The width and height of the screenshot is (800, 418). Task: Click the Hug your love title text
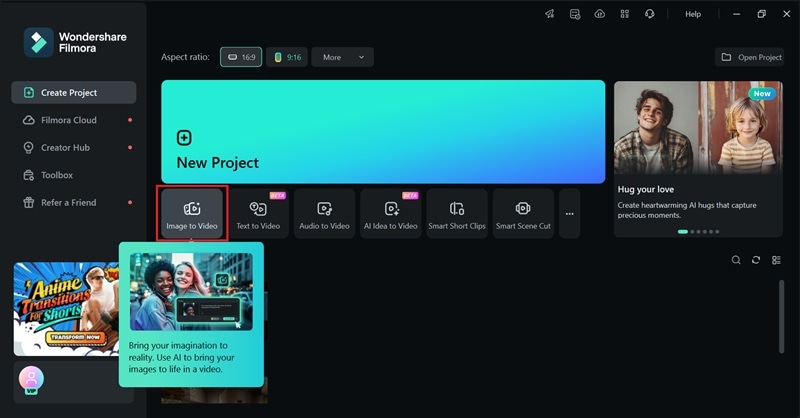tap(646, 189)
